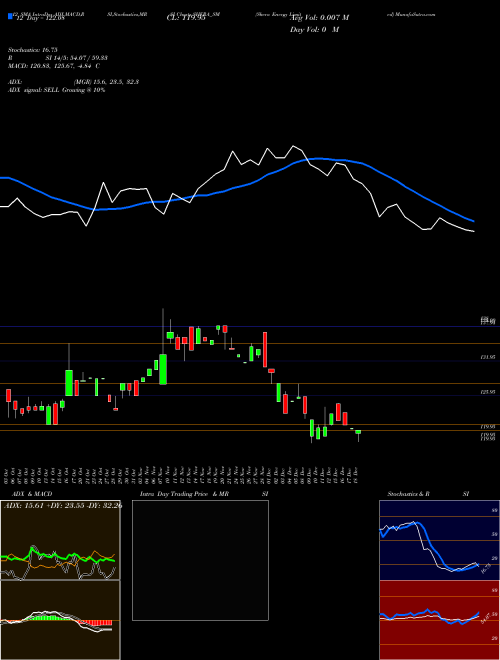Click the 'Stochastics & R' panel title
This screenshot has height=660, width=500.
pos(408,494)
